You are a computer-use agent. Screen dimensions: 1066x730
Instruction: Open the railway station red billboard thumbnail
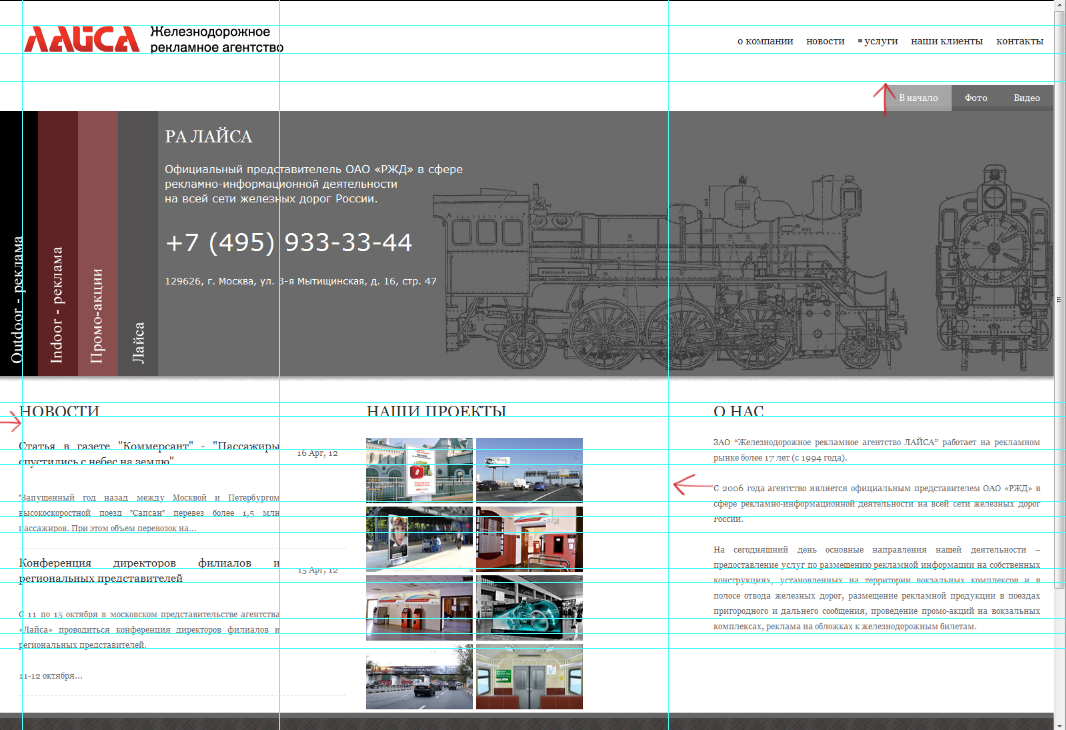[x=419, y=470]
